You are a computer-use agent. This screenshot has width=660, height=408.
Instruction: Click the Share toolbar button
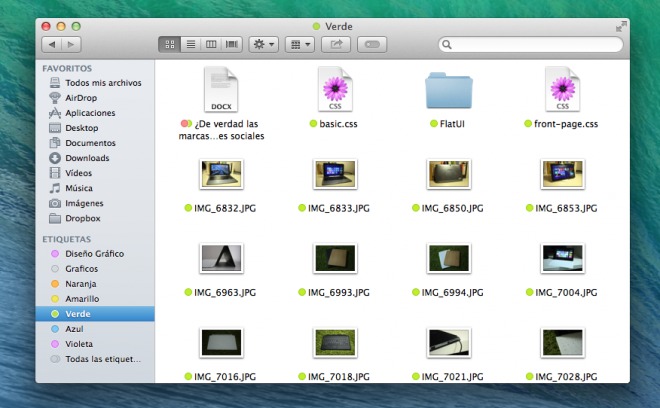336,44
